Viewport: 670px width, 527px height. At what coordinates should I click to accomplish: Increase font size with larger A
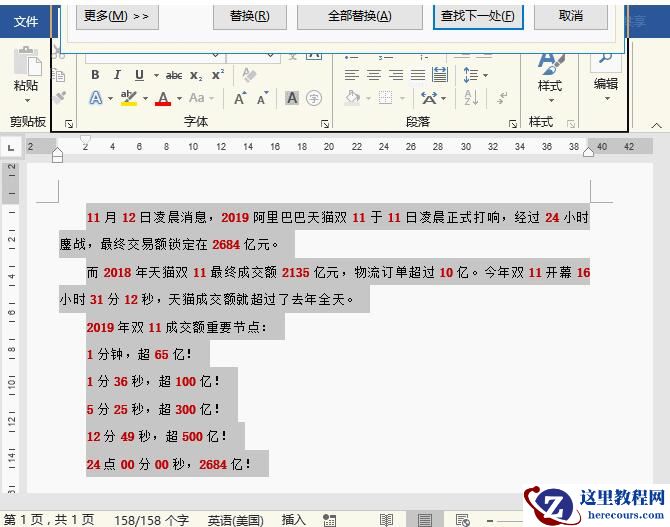(x=240, y=98)
